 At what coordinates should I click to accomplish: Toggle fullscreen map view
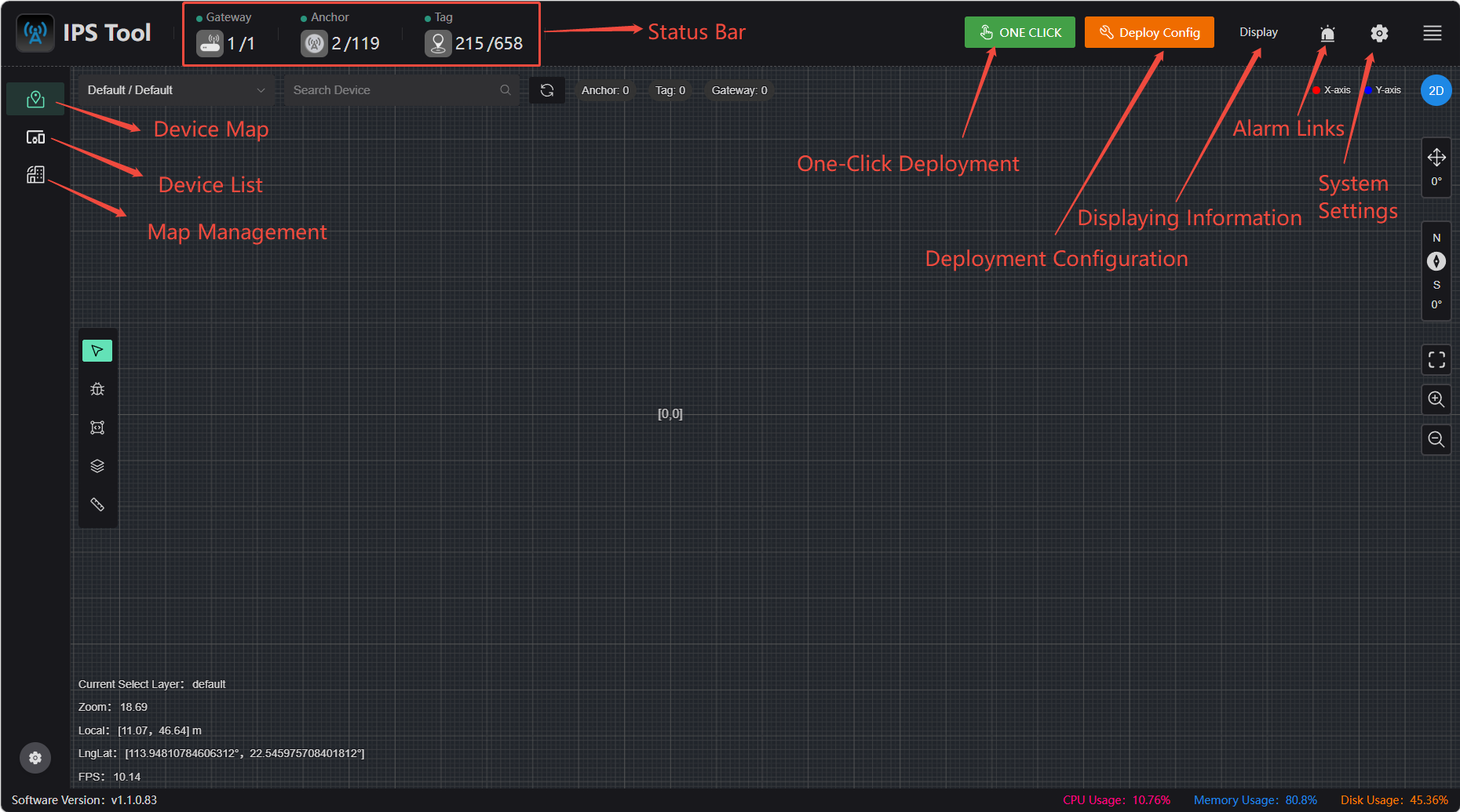click(1436, 359)
